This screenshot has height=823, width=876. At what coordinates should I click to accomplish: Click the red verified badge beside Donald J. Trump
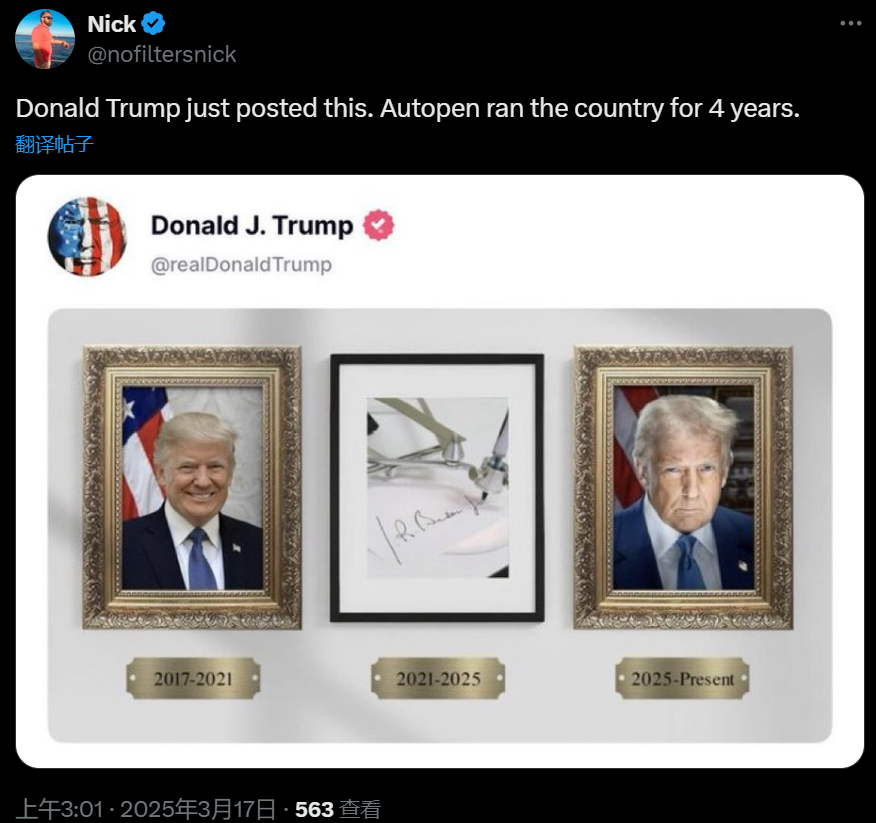click(379, 225)
